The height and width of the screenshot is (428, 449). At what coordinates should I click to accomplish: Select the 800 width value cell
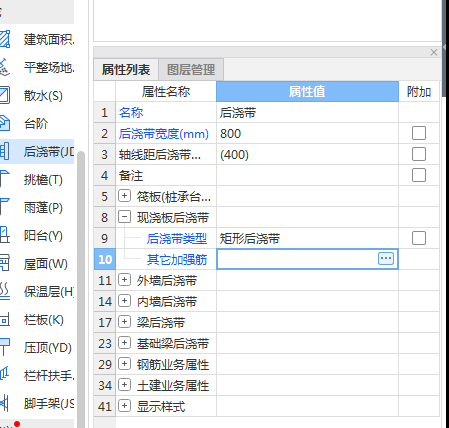[307, 134]
